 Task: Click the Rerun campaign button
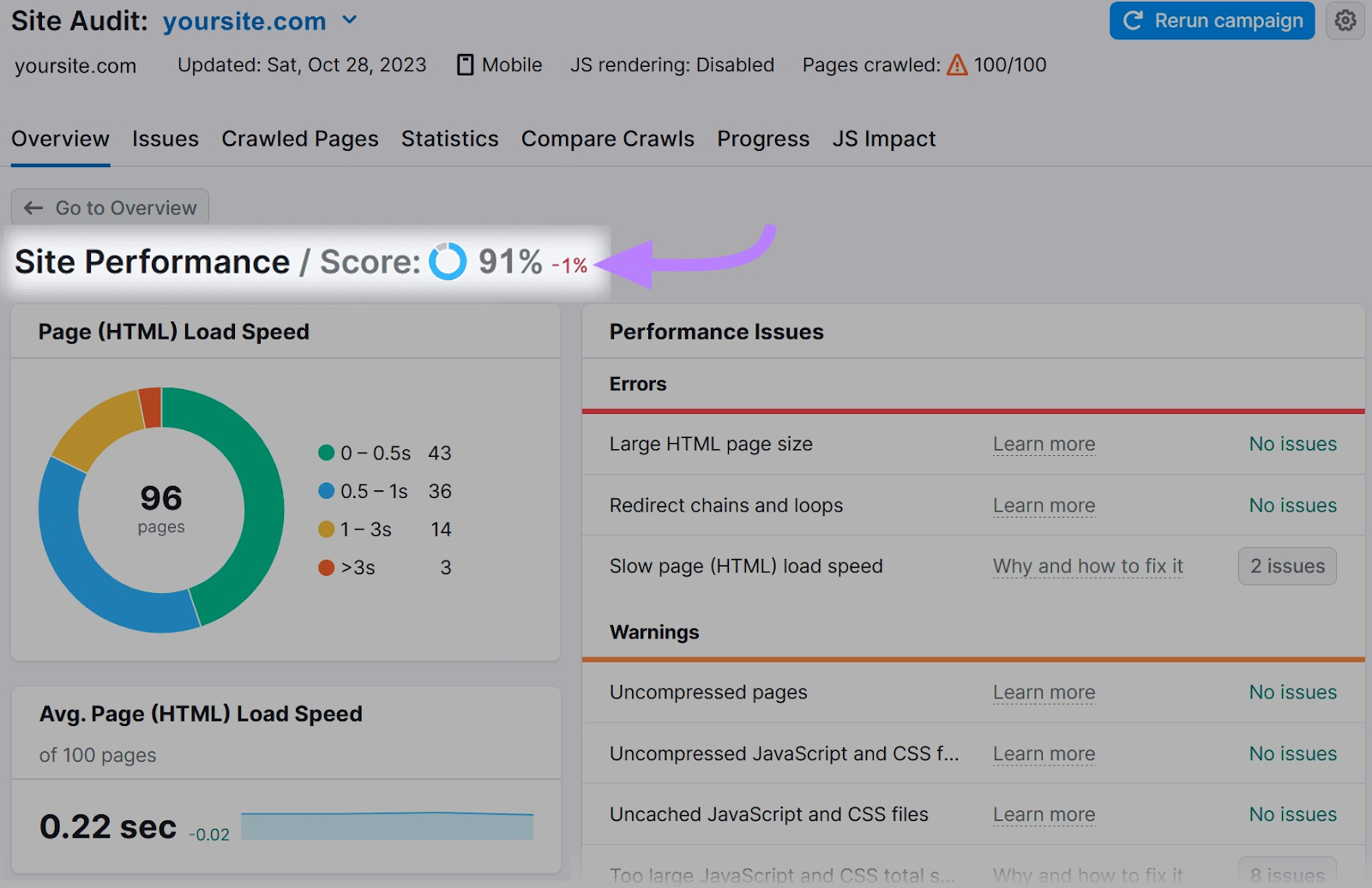[1212, 21]
